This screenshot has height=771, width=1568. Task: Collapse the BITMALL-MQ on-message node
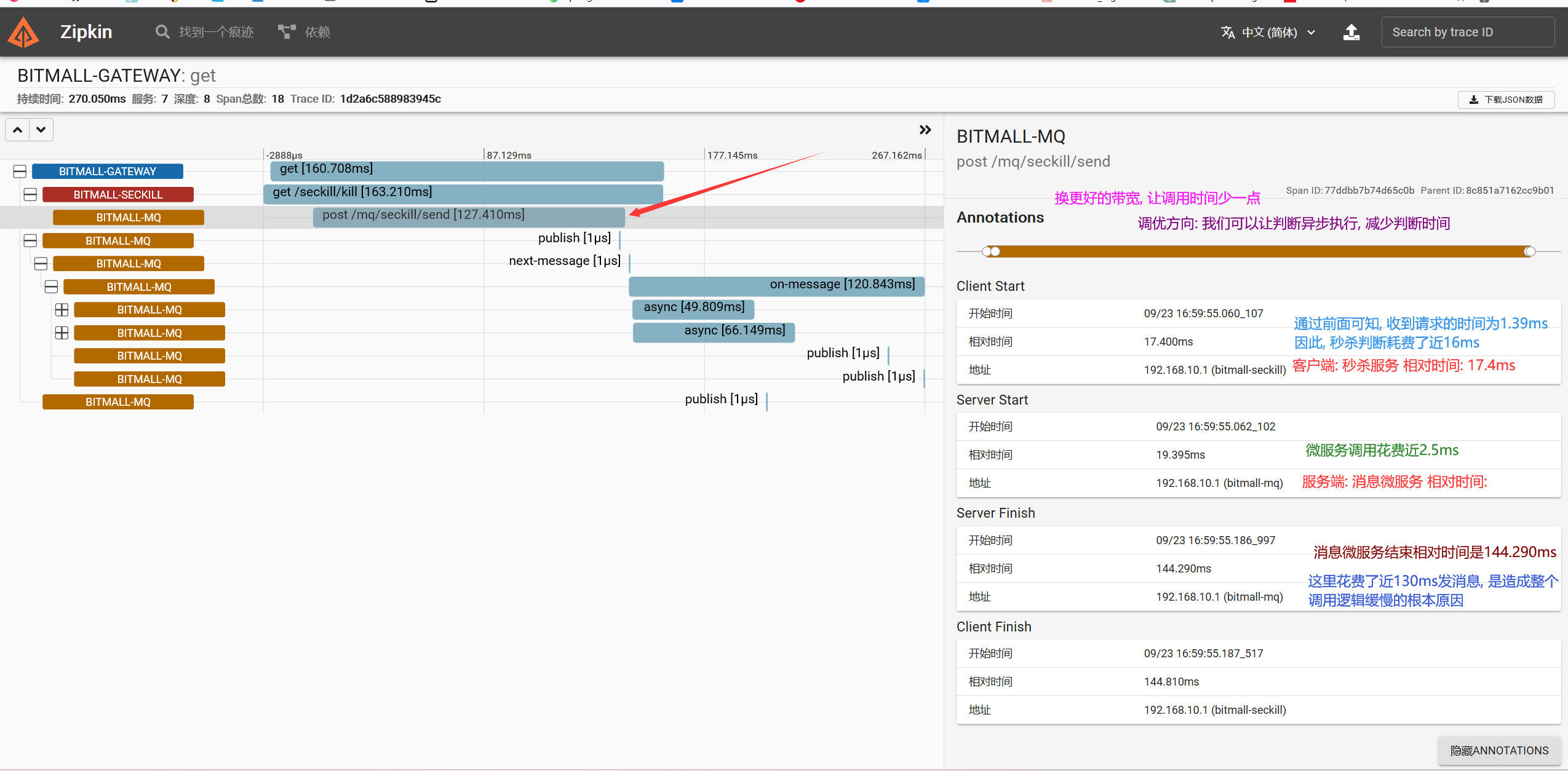point(51,287)
